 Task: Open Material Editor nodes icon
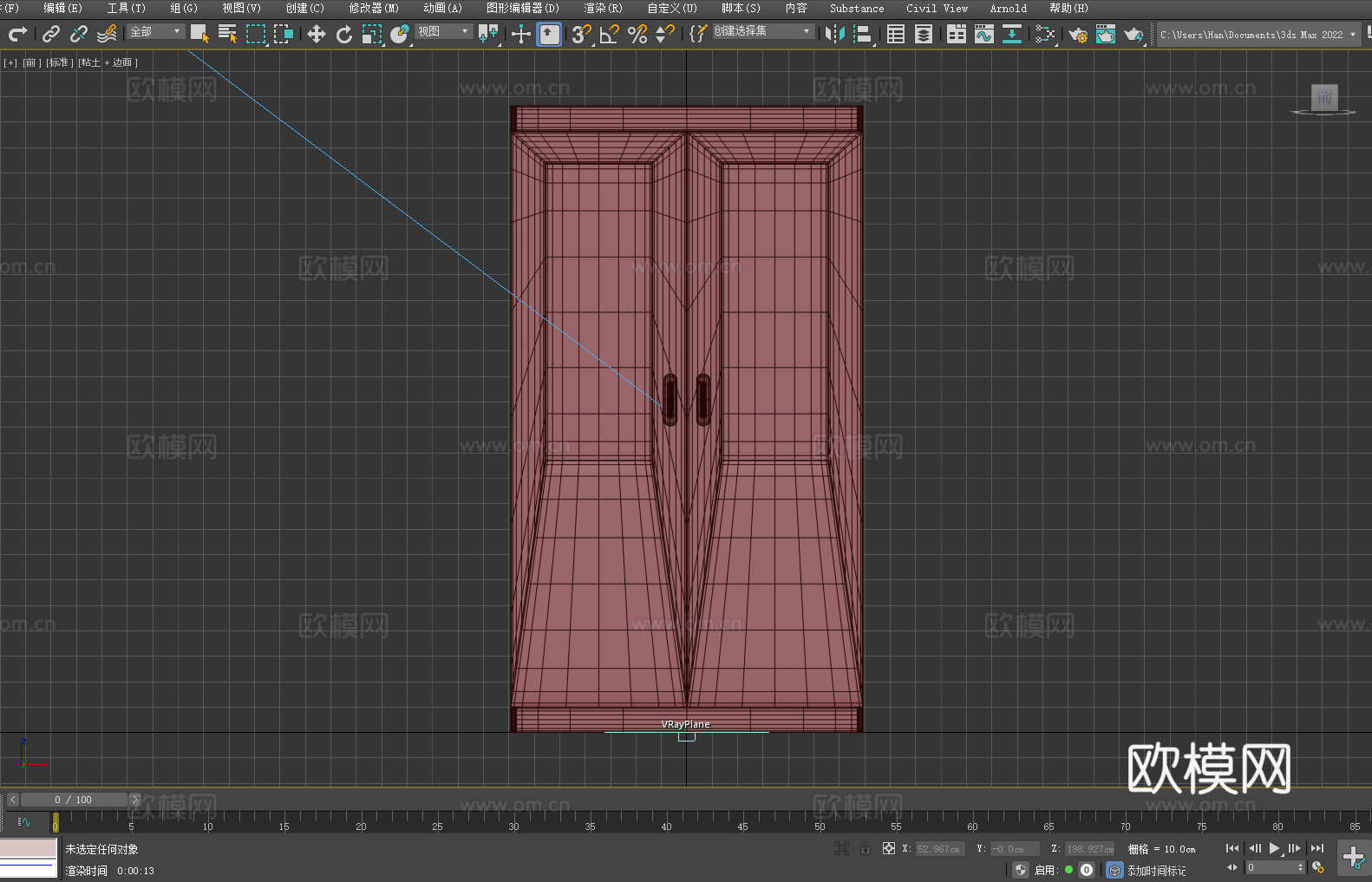(x=1045, y=34)
